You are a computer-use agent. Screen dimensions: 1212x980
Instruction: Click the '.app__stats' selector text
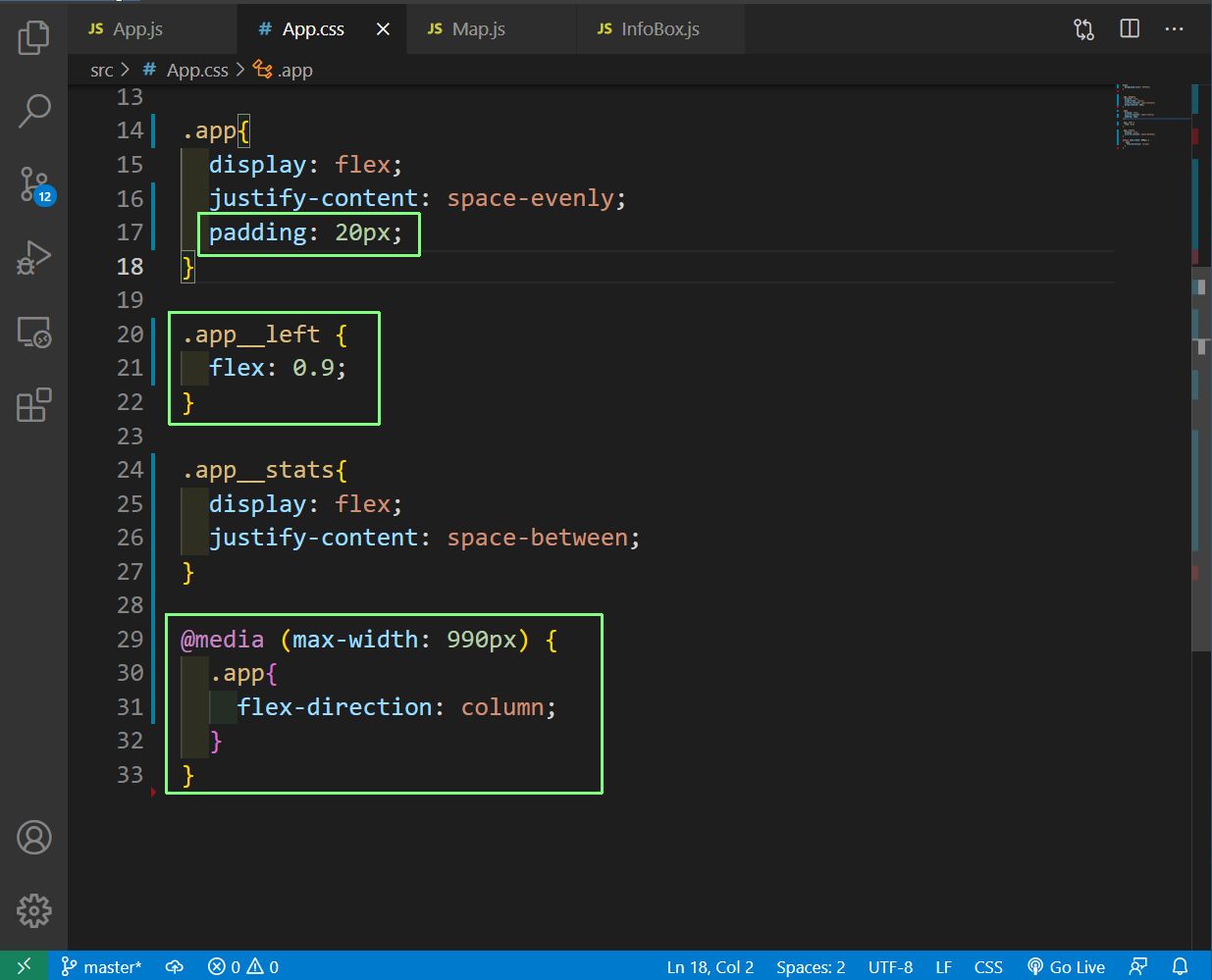click(x=258, y=470)
